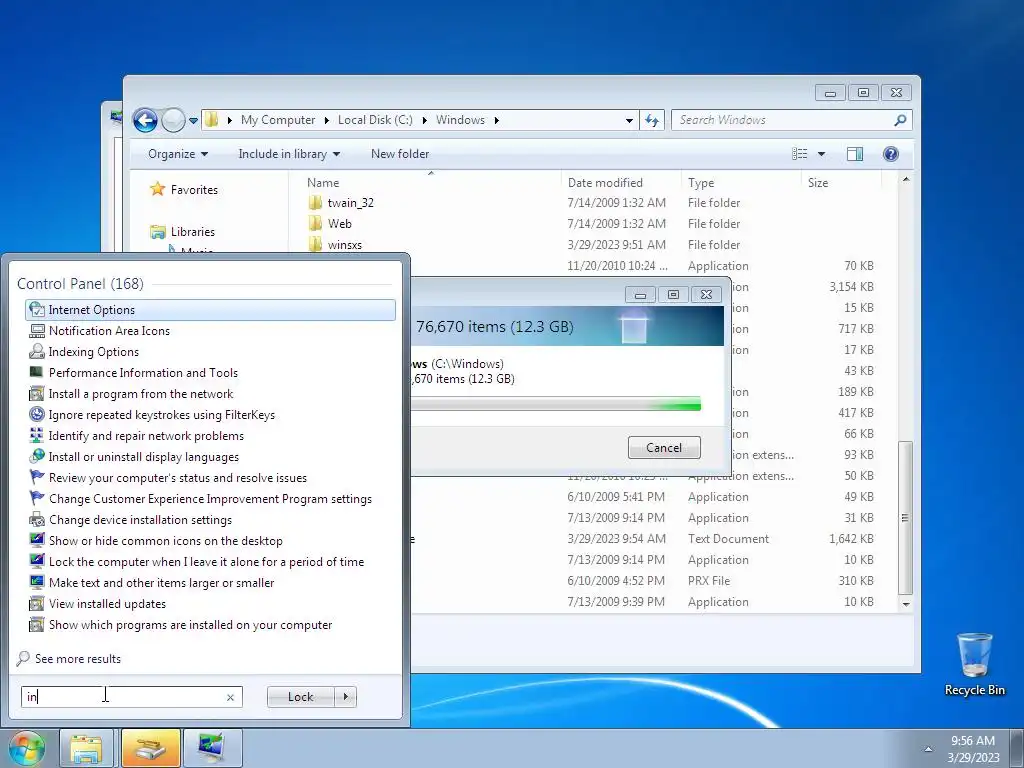Click the search magnifier in Search Windows box

(900, 120)
